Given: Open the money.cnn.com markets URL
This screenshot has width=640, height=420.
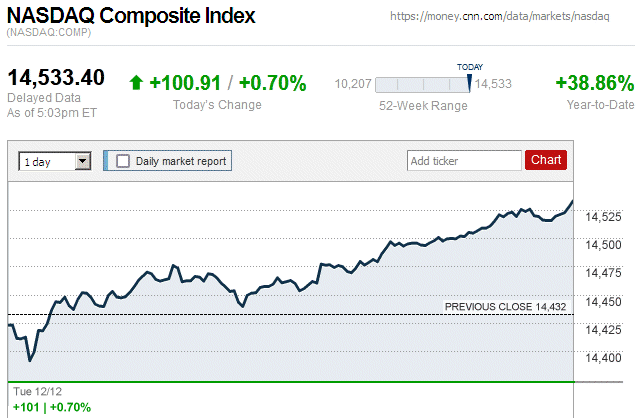Looking at the screenshot, I should click(499, 18).
